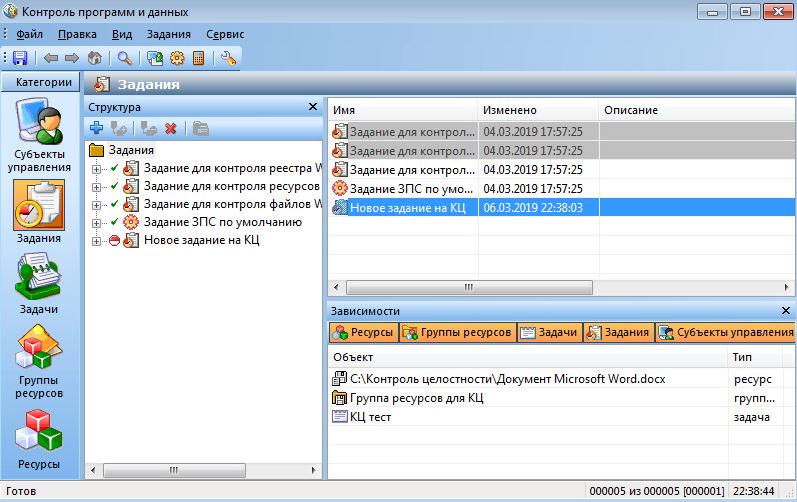Screen dimensions: 797x502
Task: Sort dependencies by Тип column header
Action: (x=755, y=357)
